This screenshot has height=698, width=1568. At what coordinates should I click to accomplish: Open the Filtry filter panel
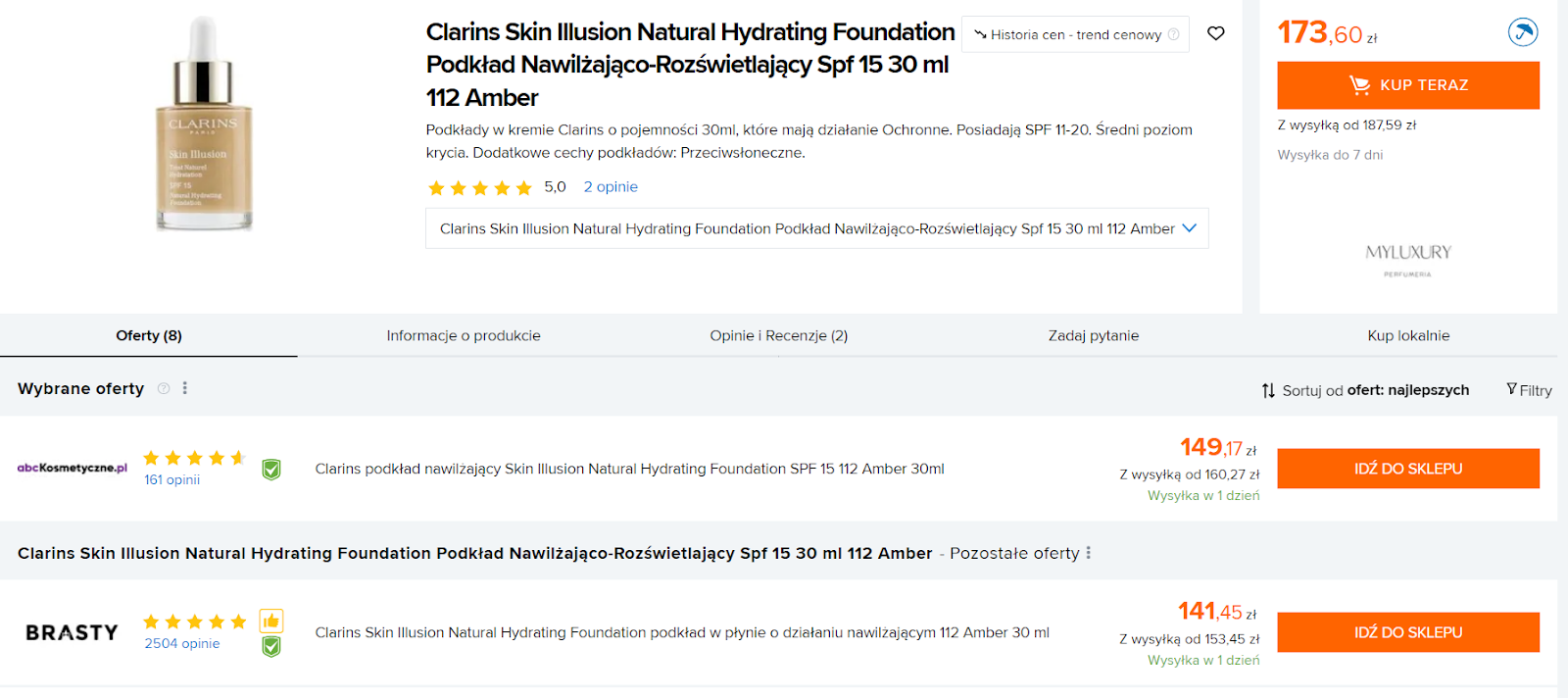pos(1529,390)
